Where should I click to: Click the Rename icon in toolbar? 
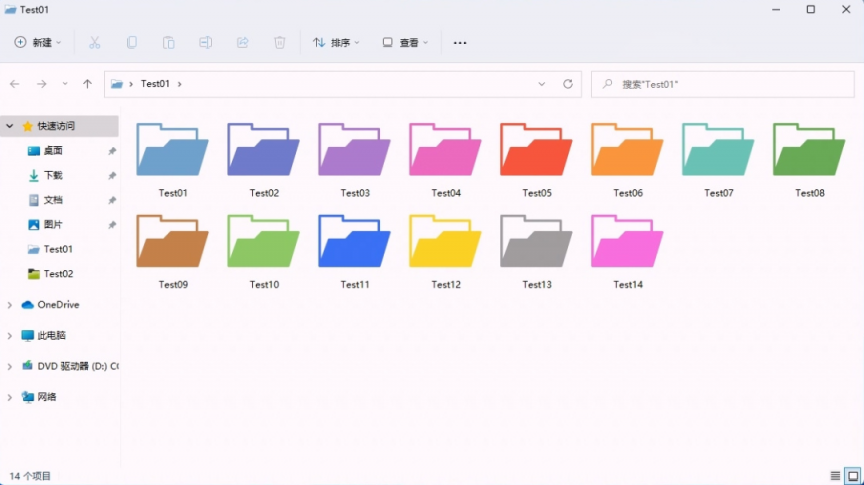pyautogui.click(x=205, y=43)
